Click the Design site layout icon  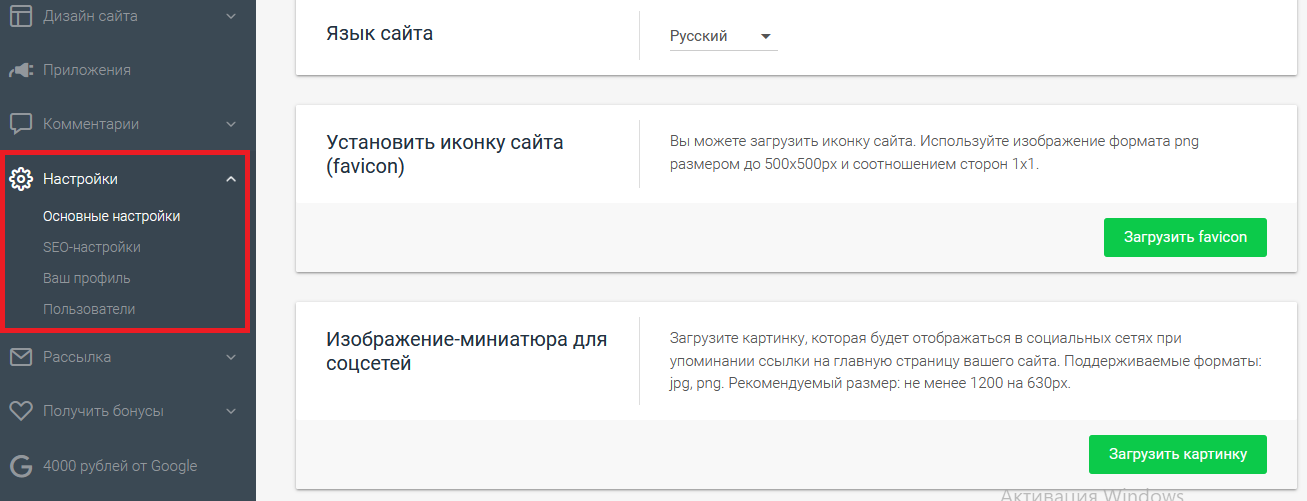coord(21,16)
